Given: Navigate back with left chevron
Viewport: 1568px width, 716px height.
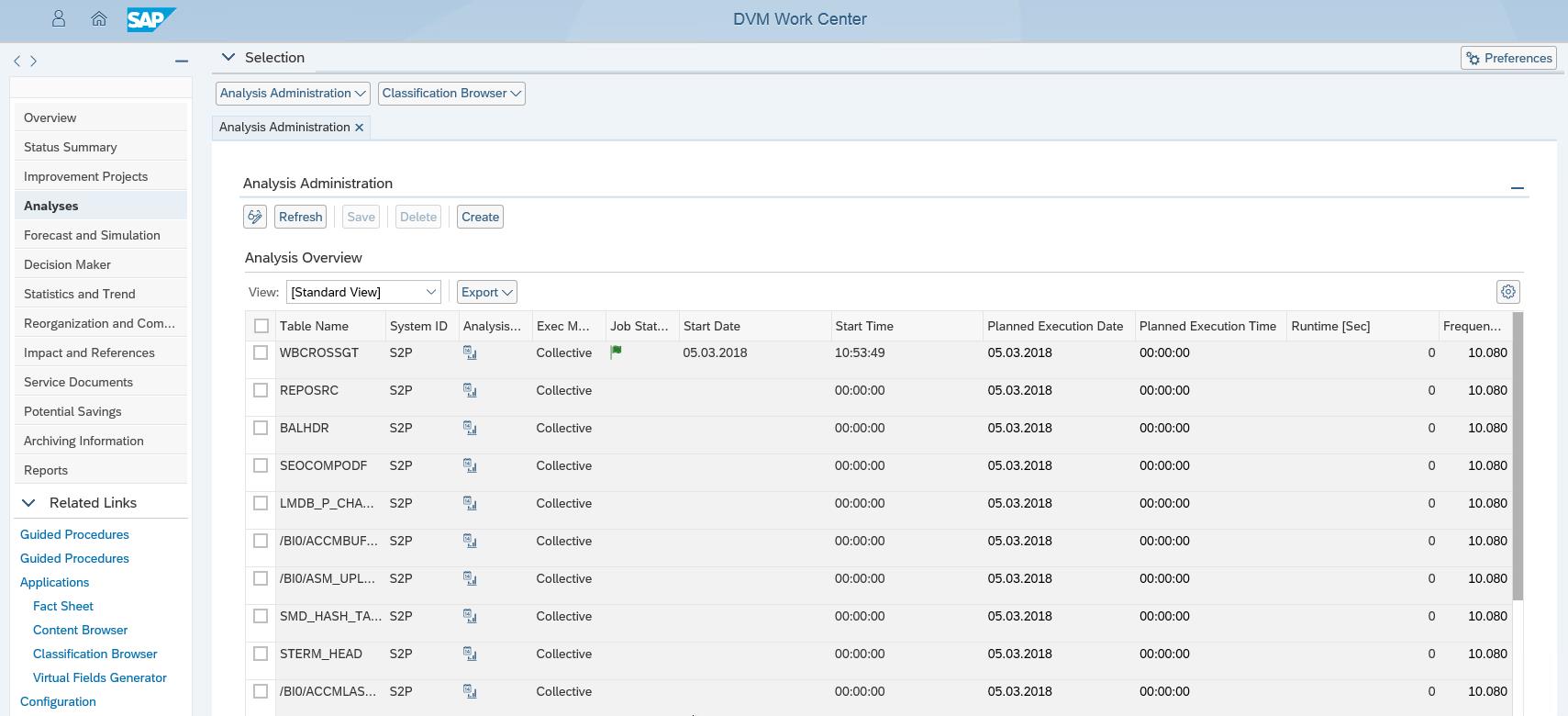Looking at the screenshot, I should click(x=17, y=61).
